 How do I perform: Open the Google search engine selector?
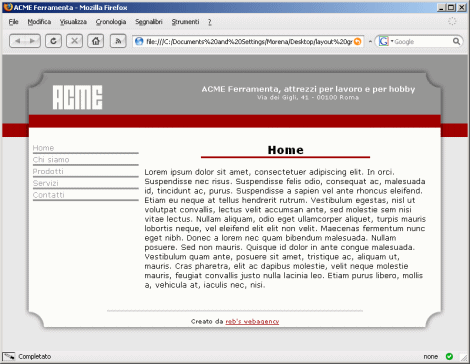385,41
